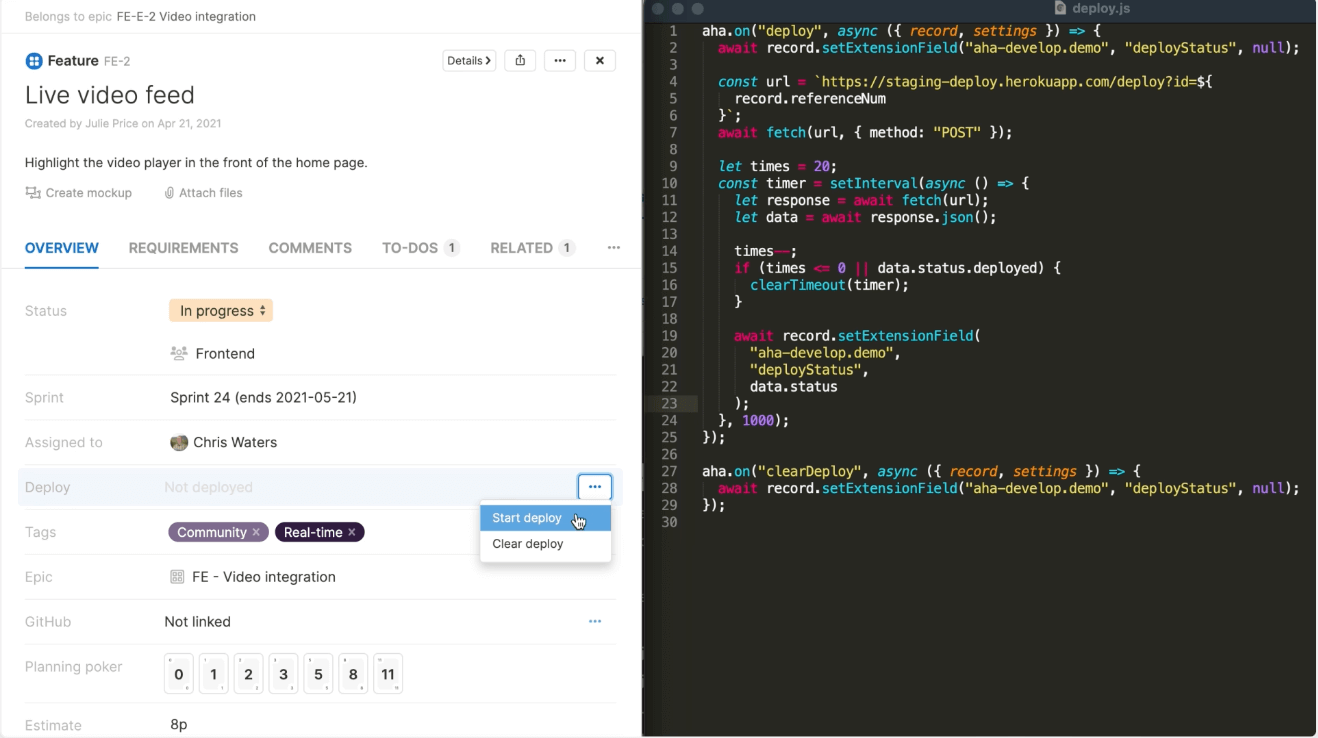This screenshot has height=738, width=1318.
Task: Click the share/export icon button
Action: (520, 61)
